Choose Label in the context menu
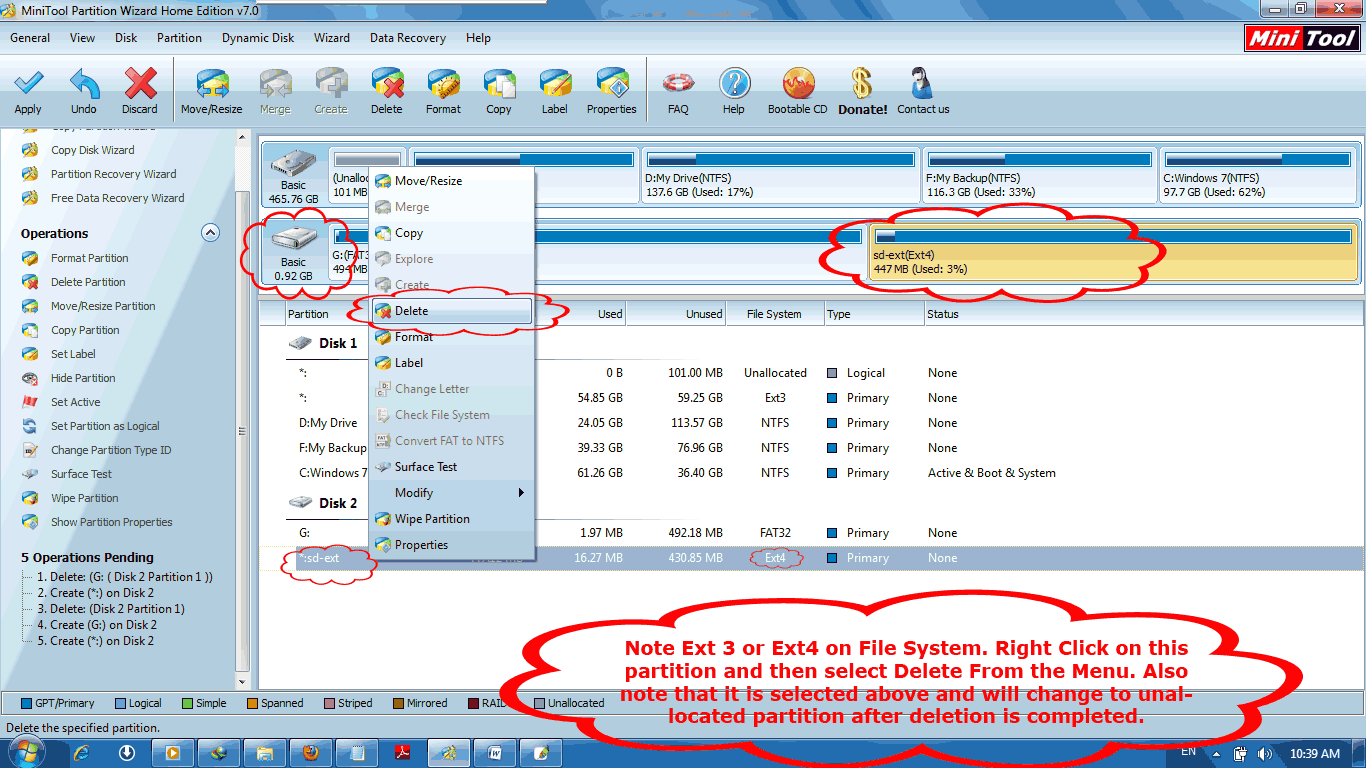Screen dimensions: 1366x768 (x=452, y=363)
